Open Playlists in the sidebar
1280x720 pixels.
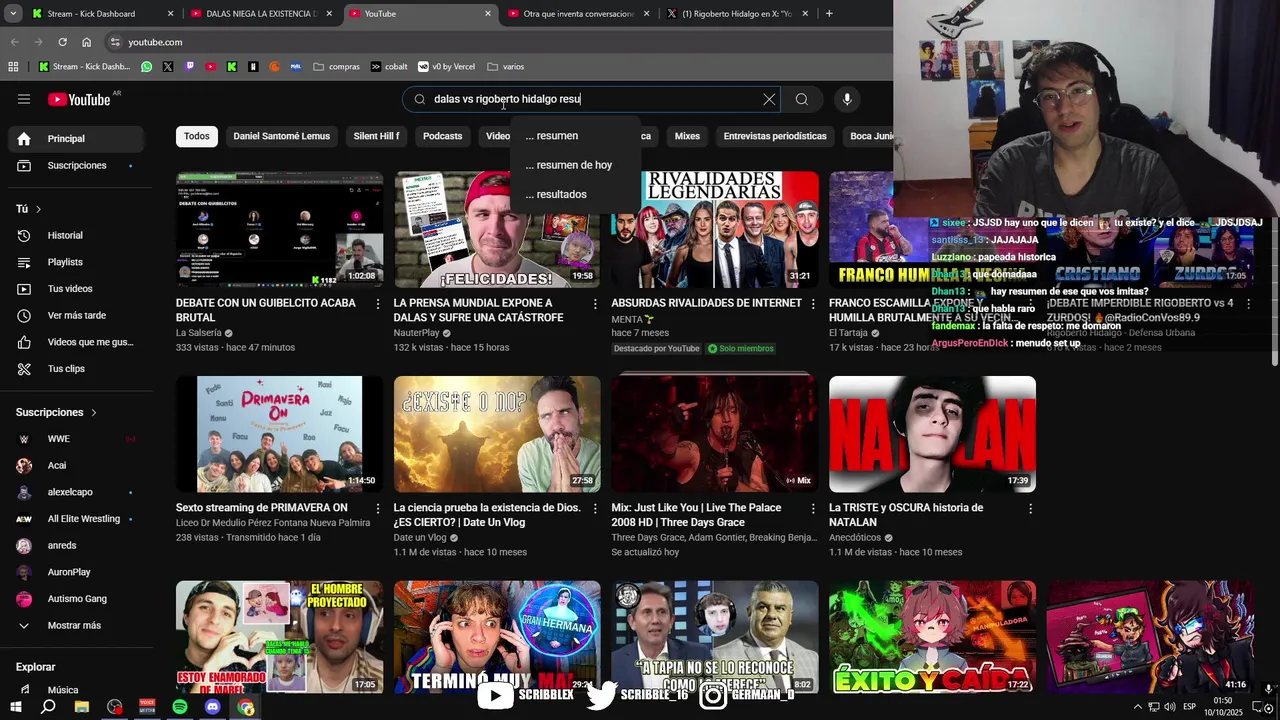[x=78, y=262]
